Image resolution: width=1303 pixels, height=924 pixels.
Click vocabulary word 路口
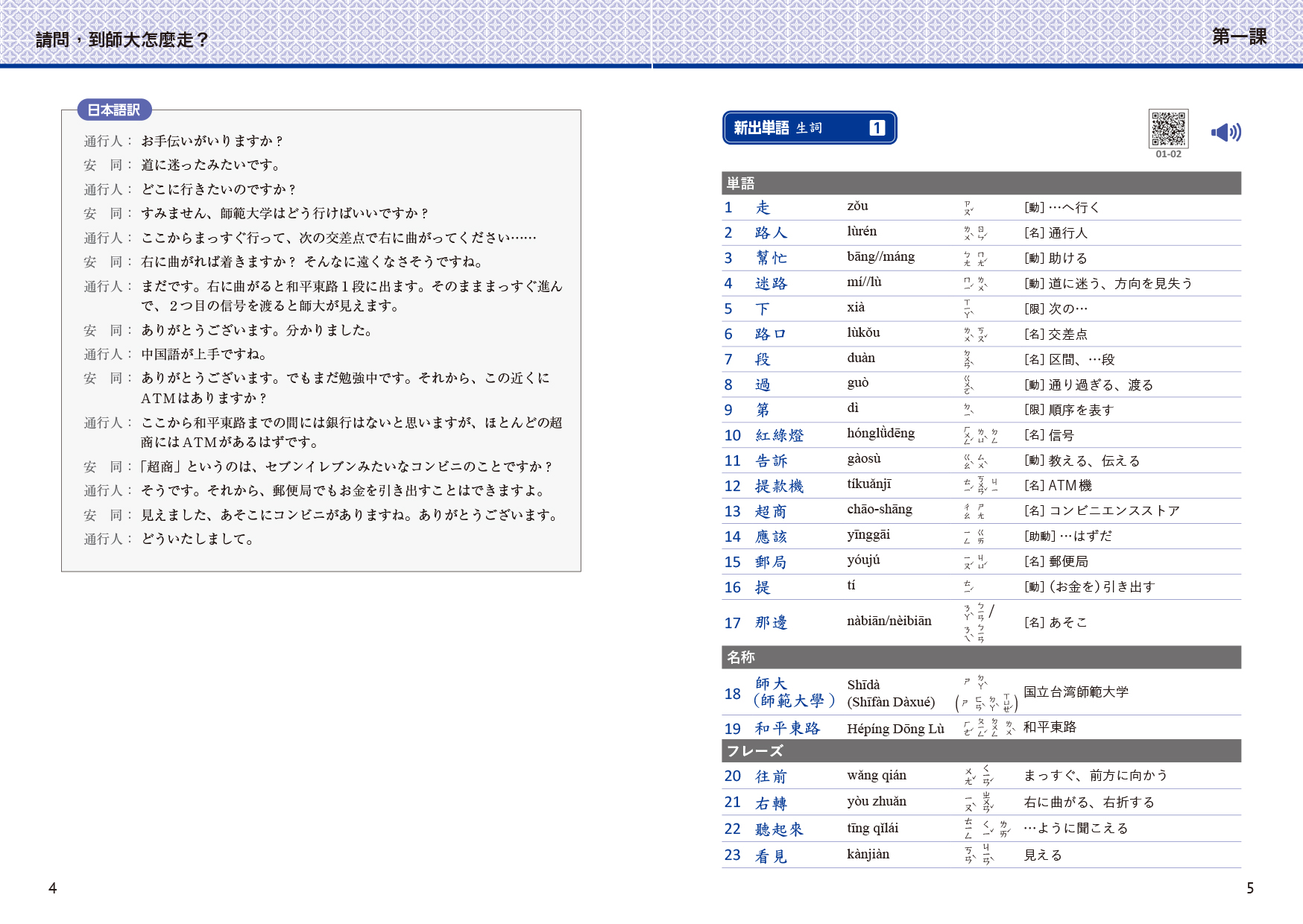pyautogui.click(x=771, y=335)
